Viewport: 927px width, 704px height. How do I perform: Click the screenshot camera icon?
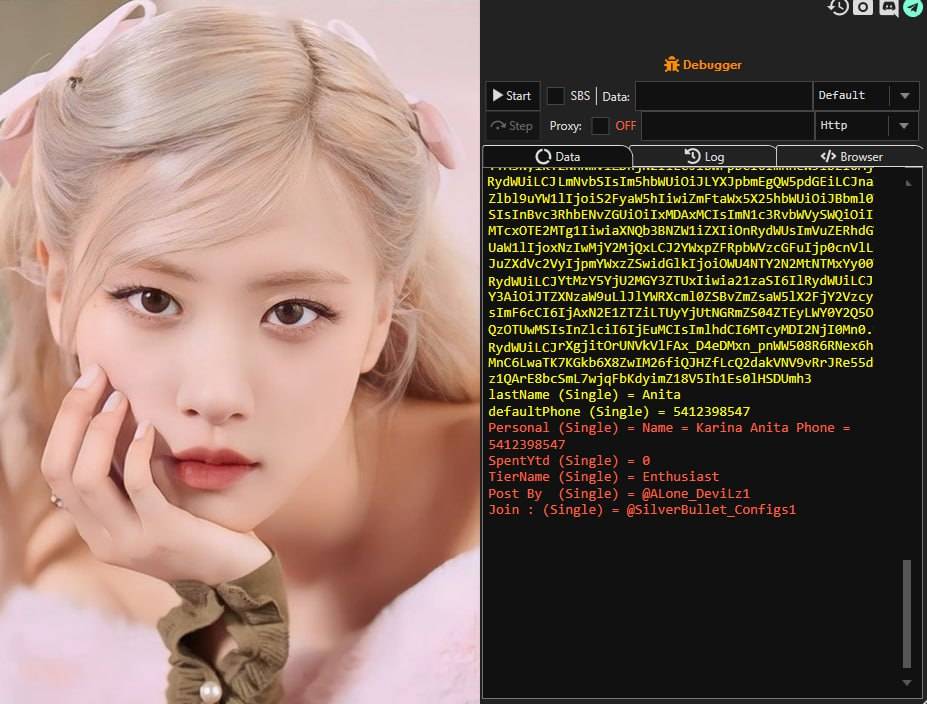[863, 7]
